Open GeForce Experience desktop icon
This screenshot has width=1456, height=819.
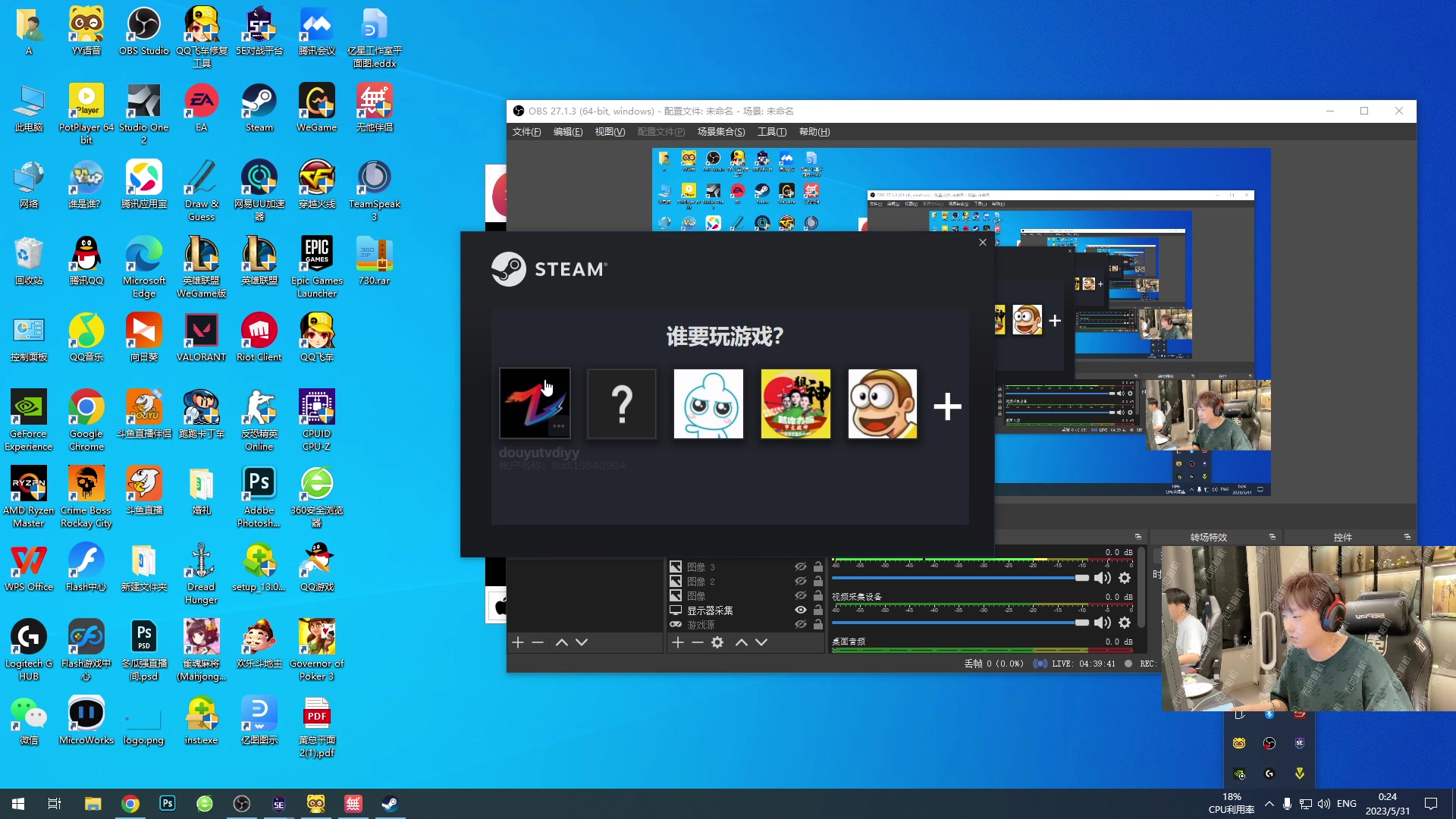click(29, 420)
